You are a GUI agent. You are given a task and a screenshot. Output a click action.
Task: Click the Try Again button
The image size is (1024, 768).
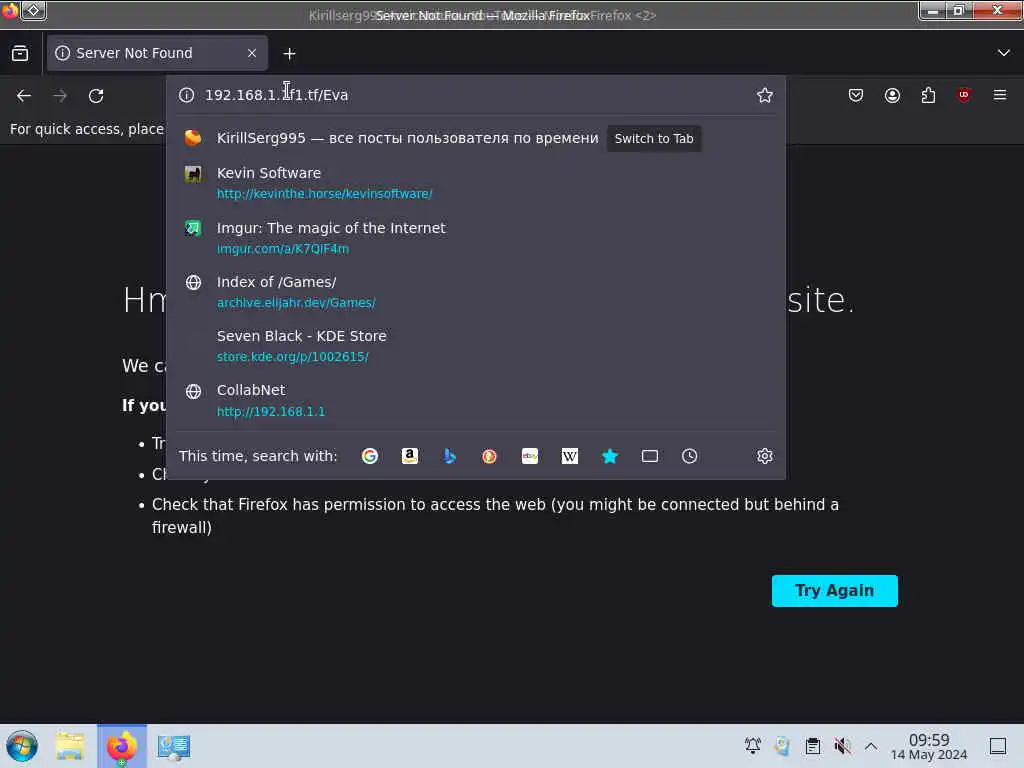coord(835,591)
